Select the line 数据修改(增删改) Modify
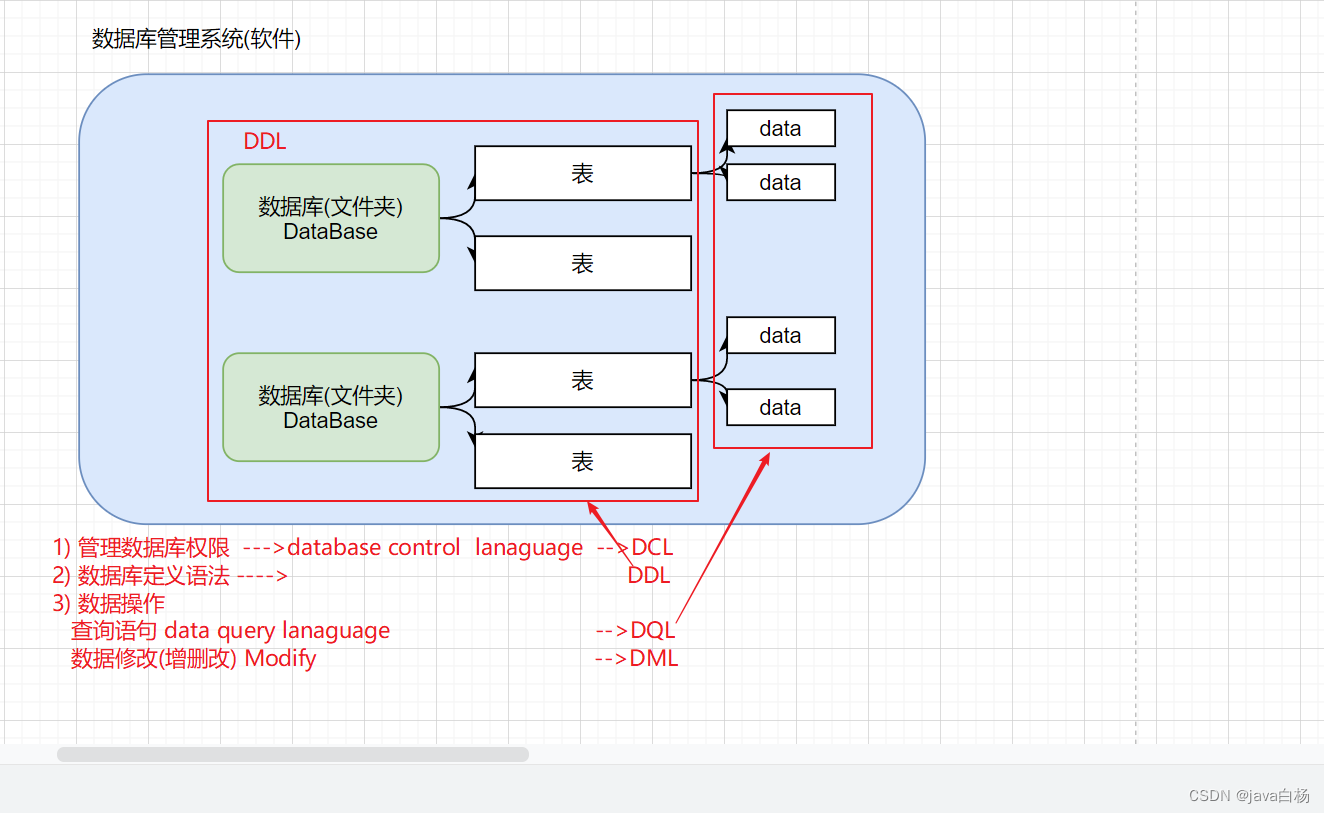This screenshot has height=813, width=1324. 194,659
